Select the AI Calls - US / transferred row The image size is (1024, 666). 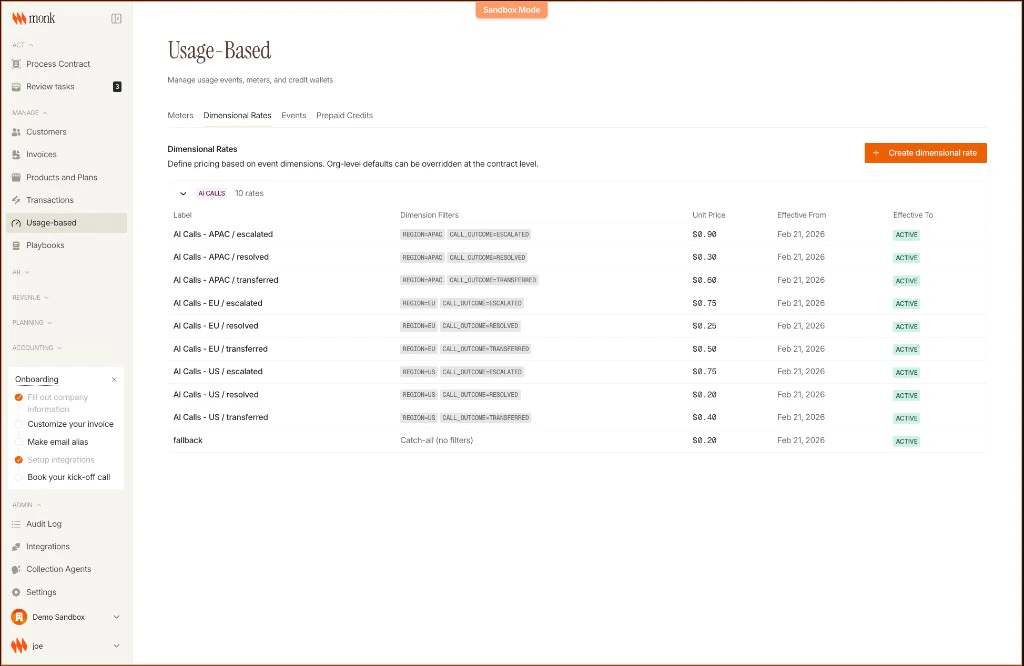point(576,417)
